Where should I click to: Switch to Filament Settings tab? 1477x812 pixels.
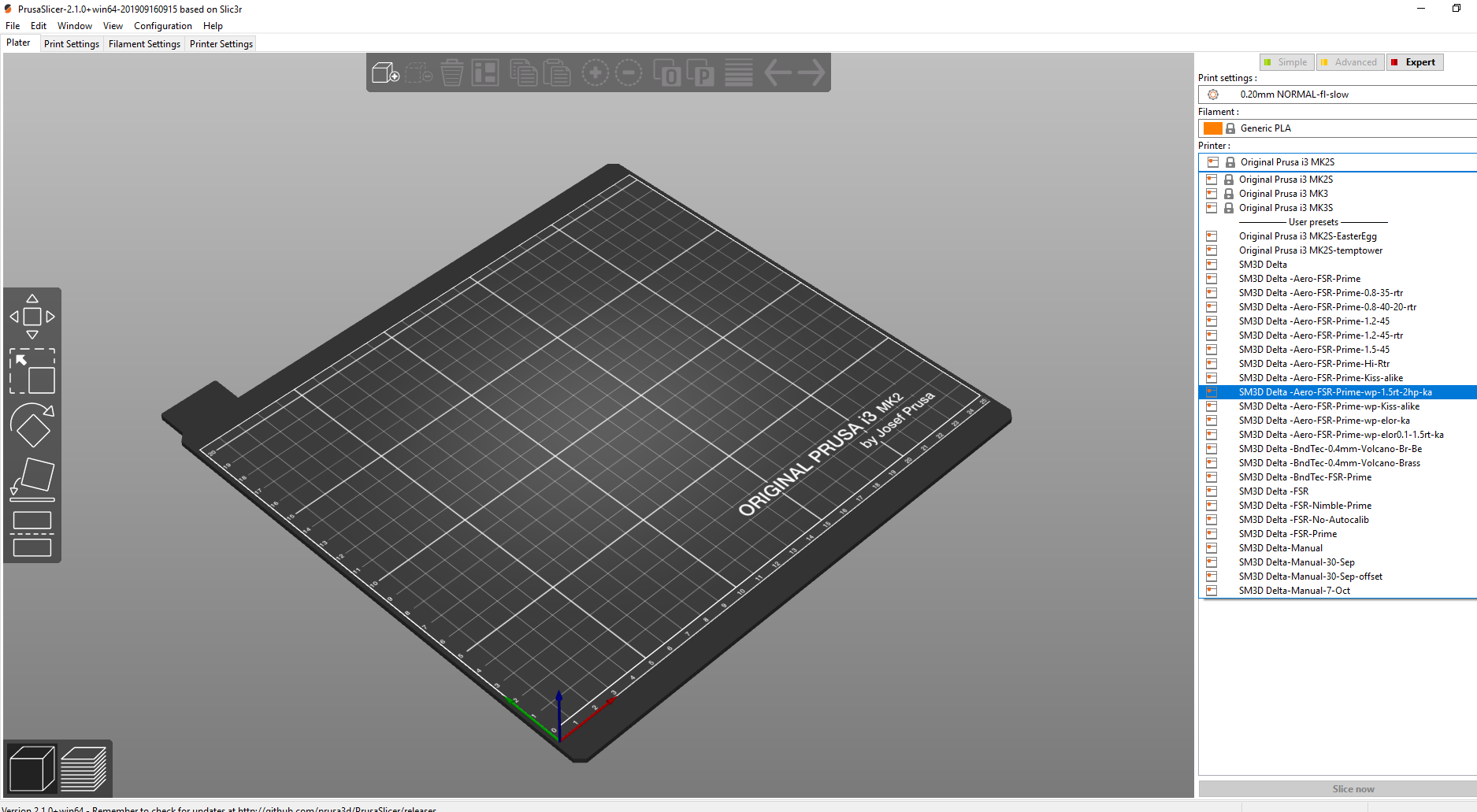pos(144,44)
